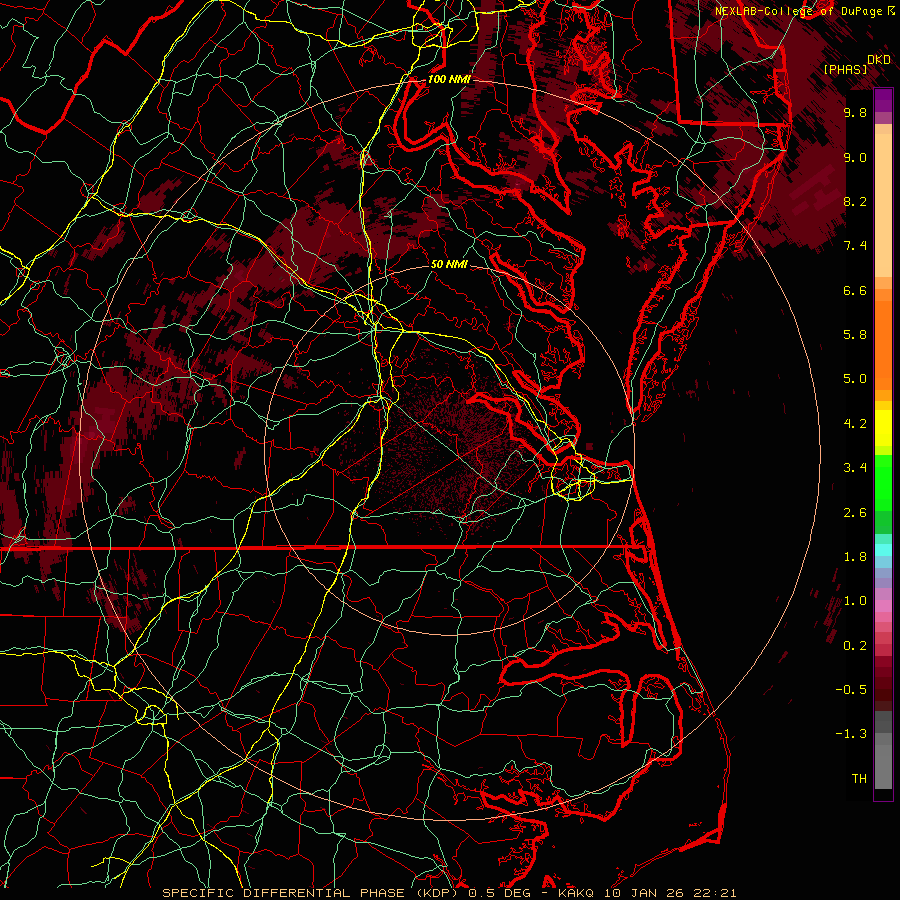Click the 10 JAN 26 22:21 timestamp
900x900 pixels.
(670, 893)
